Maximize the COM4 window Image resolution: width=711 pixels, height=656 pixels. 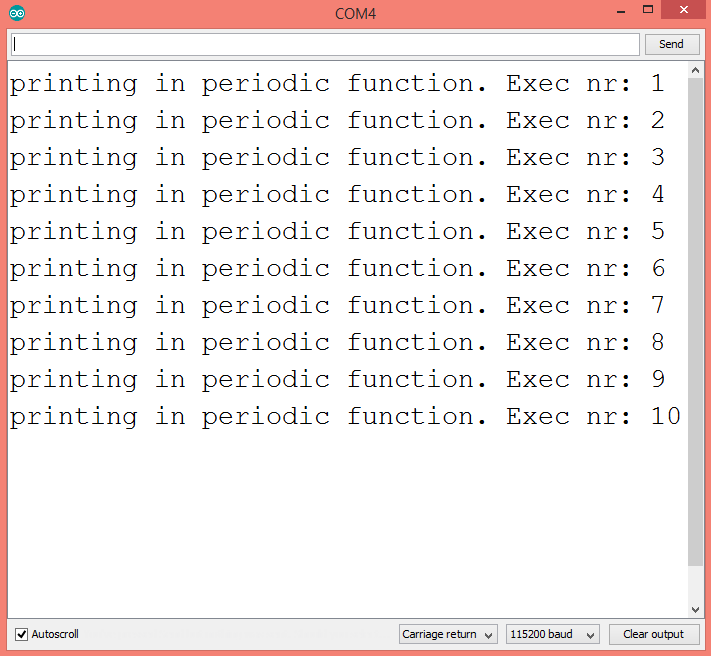tap(648, 10)
